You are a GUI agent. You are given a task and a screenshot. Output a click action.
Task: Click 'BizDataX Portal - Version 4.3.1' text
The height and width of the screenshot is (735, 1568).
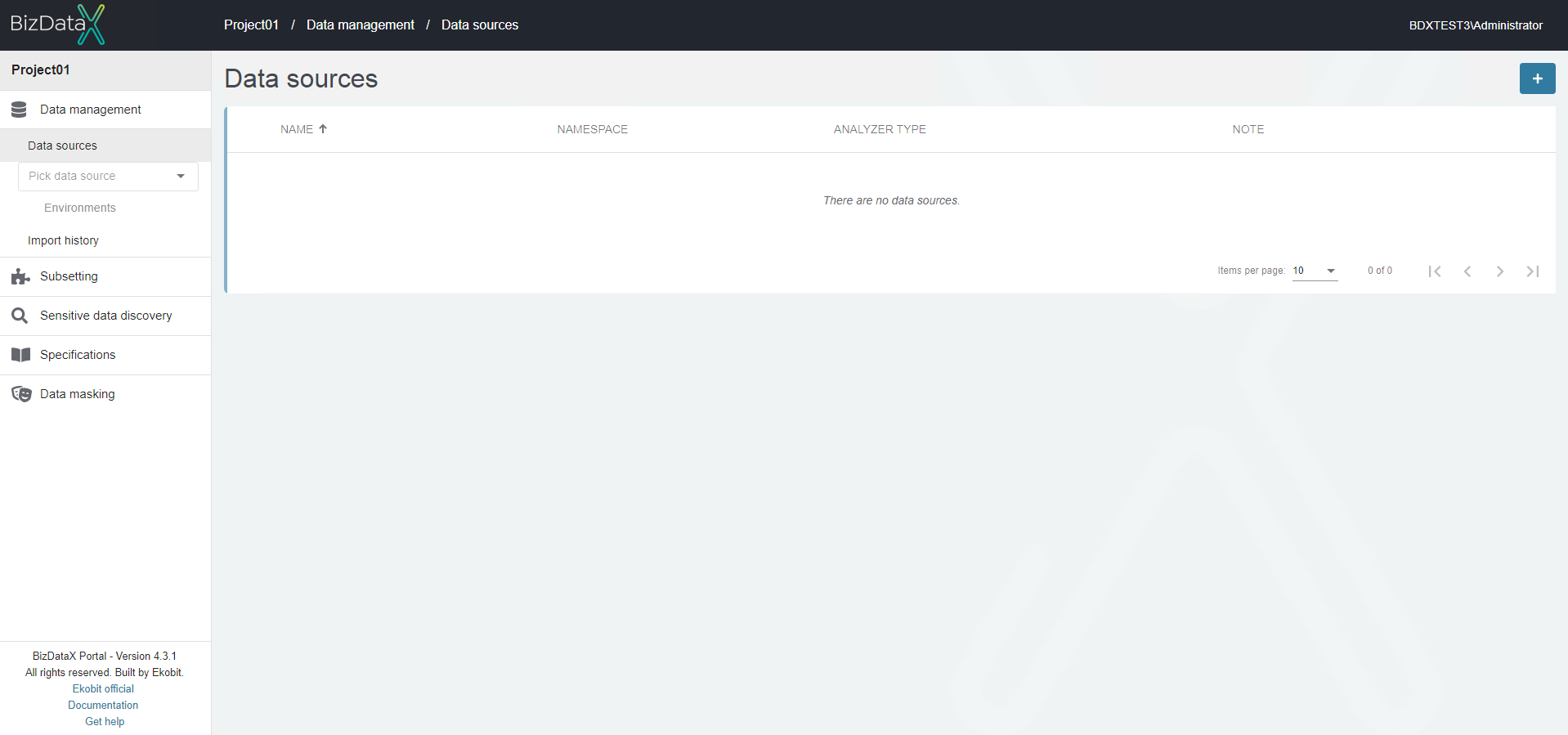click(x=105, y=657)
